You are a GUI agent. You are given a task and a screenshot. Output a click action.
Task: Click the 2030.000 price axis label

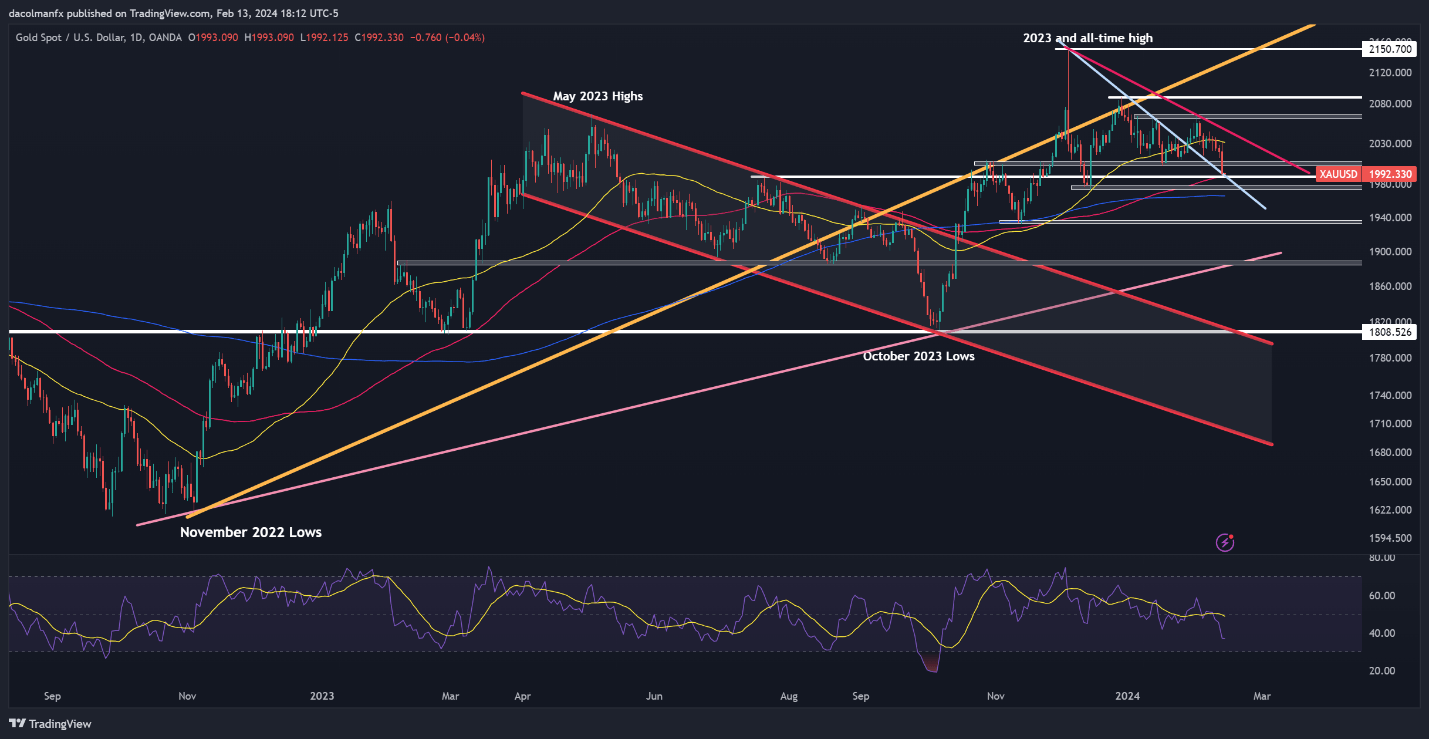coord(1389,144)
